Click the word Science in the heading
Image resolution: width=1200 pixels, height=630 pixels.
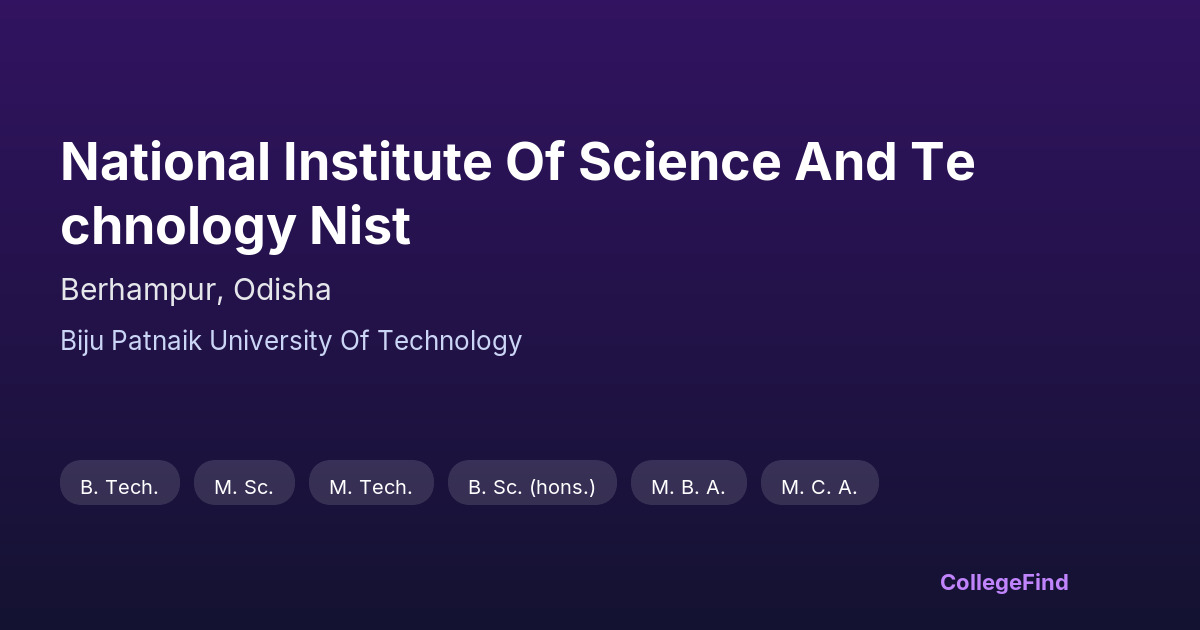(678, 162)
